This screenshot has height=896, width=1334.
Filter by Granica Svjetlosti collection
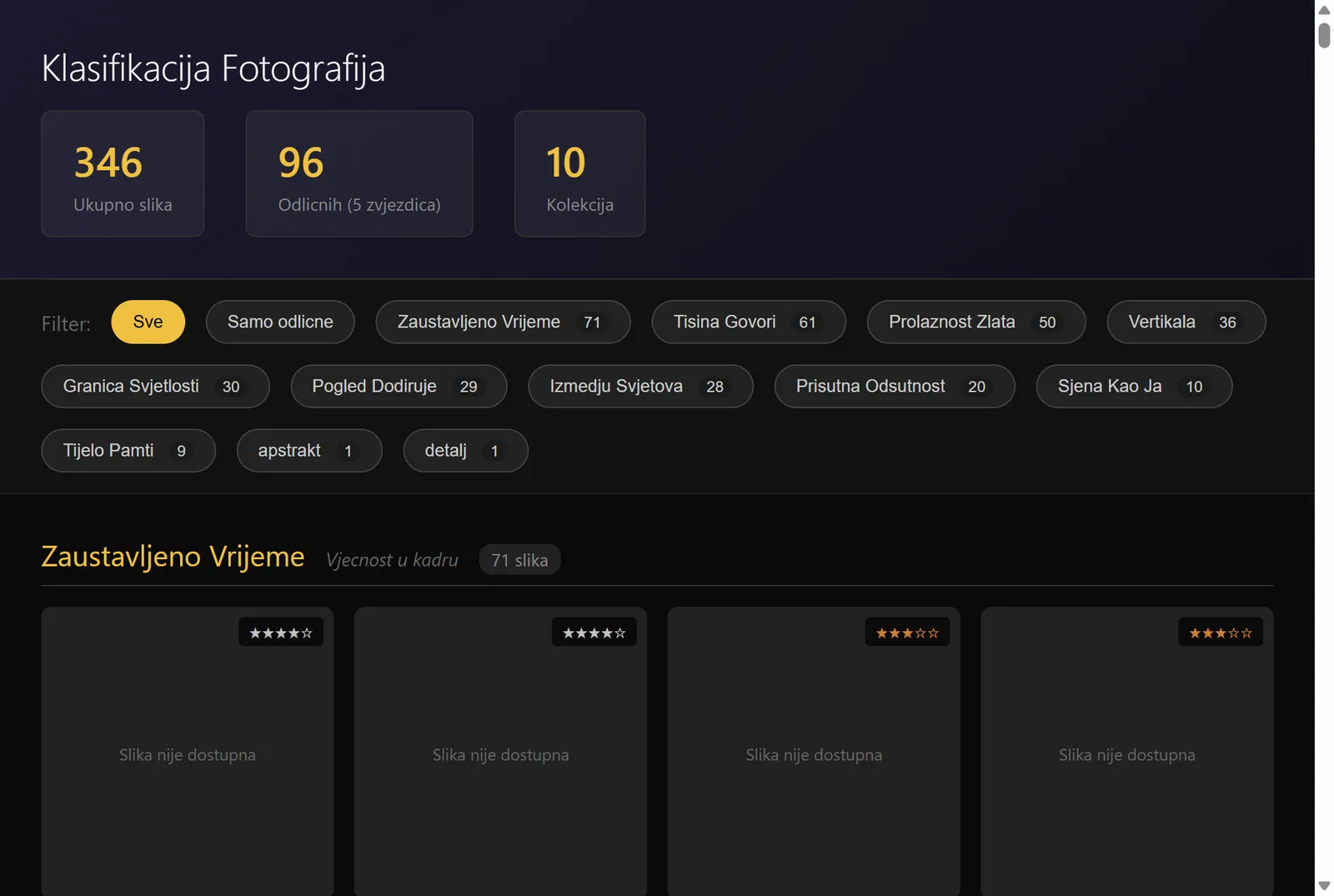click(155, 386)
